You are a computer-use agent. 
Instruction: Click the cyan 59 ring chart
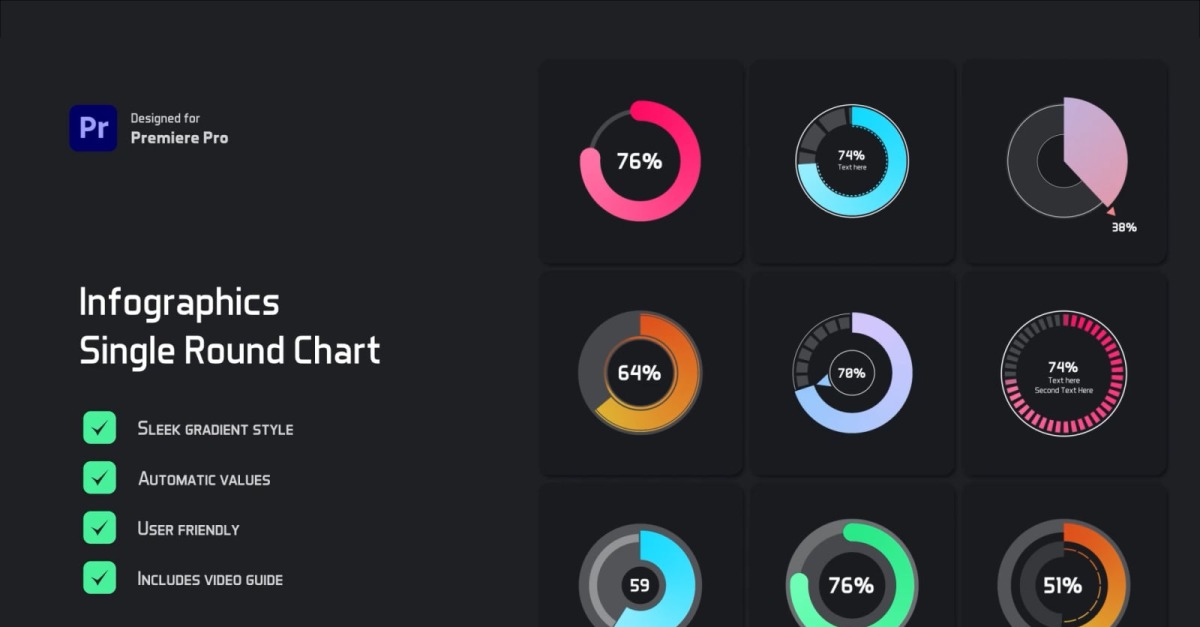coord(640,578)
